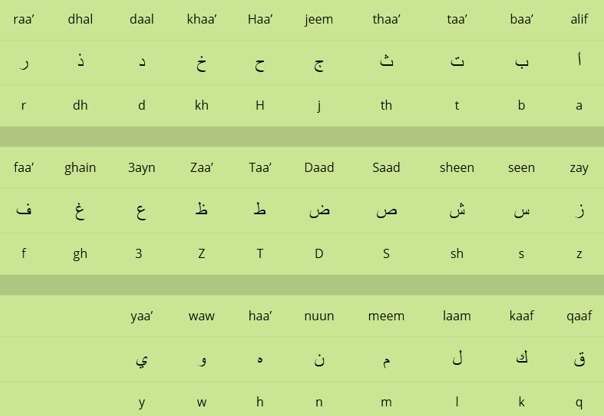
Task: Click the letter name "laam"
Action: pos(457,316)
